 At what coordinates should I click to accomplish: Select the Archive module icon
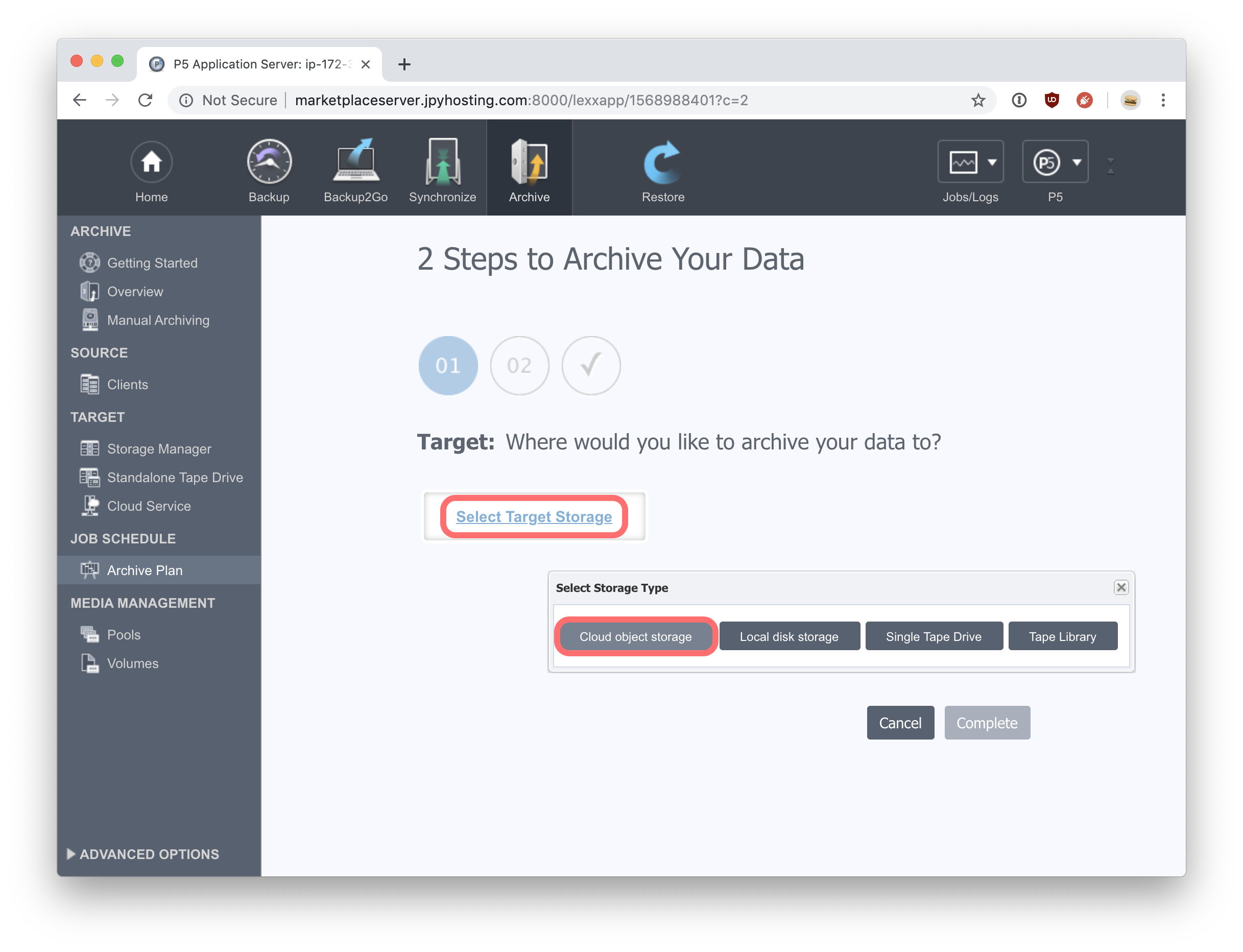point(529,162)
